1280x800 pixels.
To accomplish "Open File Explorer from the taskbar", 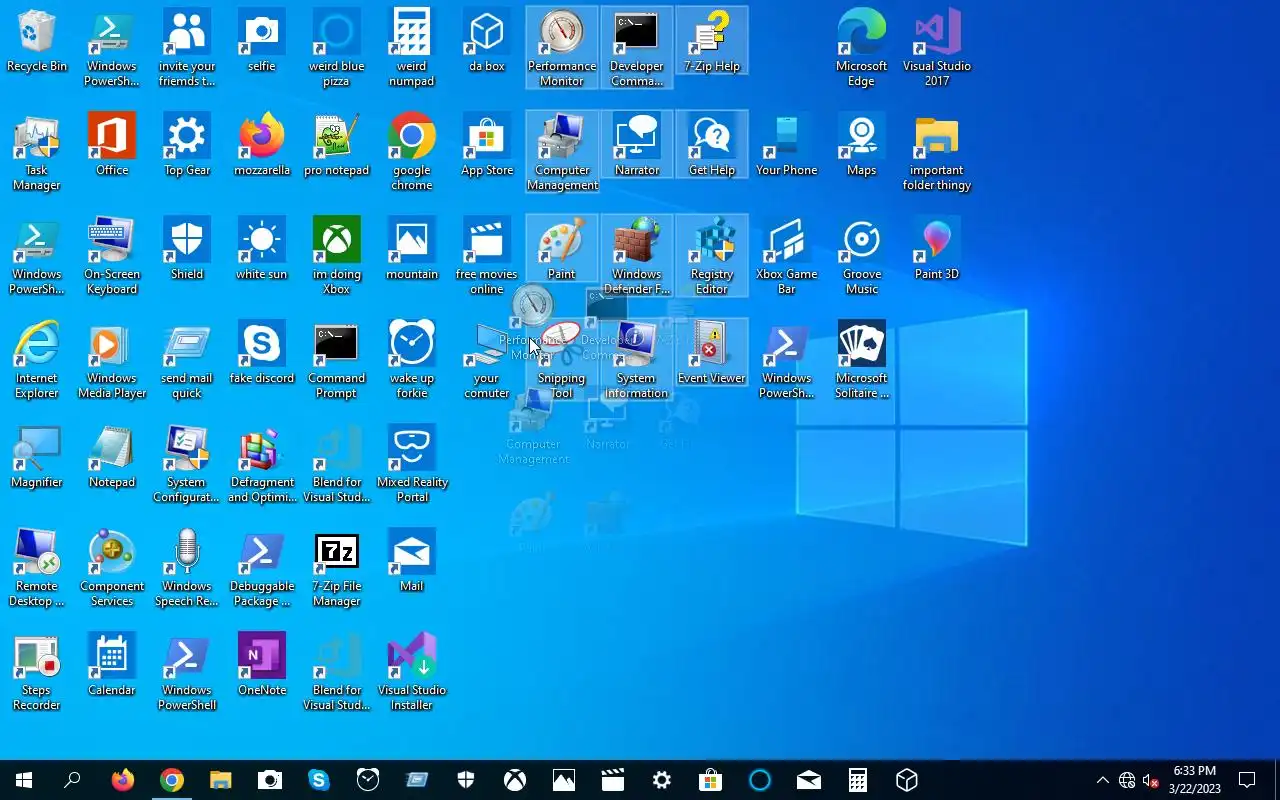I will click(x=220, y=780).
